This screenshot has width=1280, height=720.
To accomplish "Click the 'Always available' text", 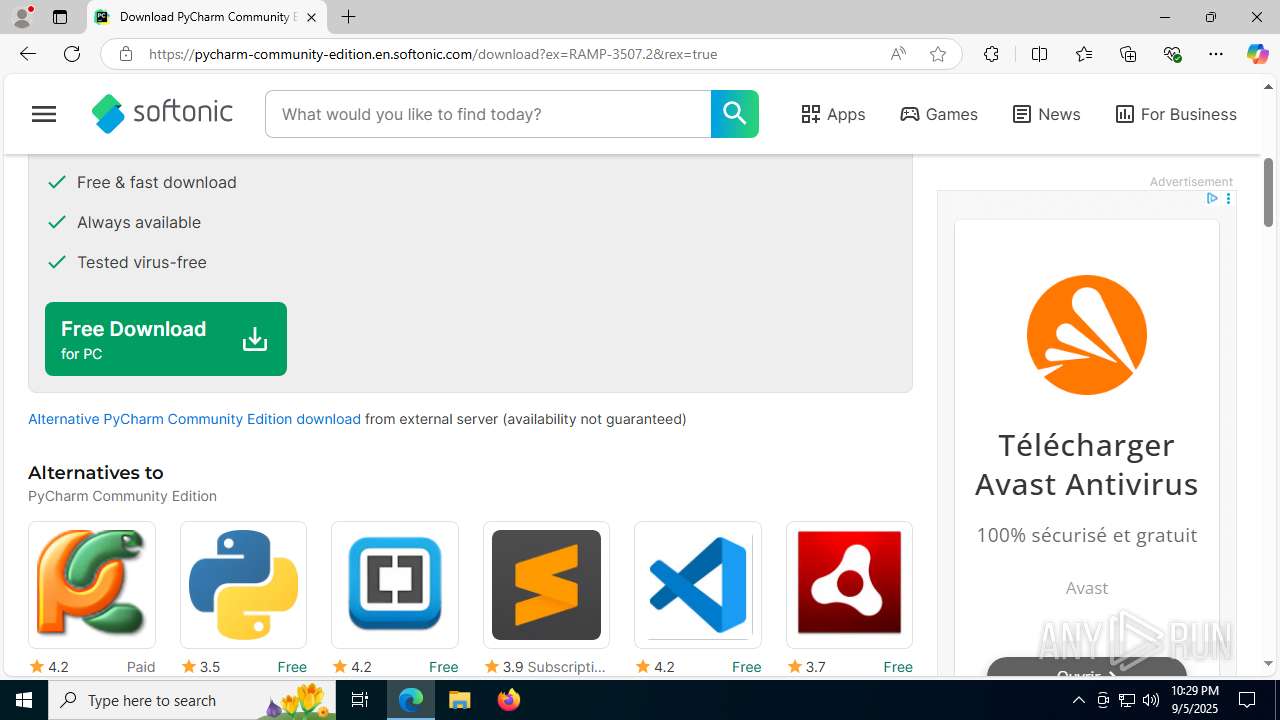I will coord(139,222).
